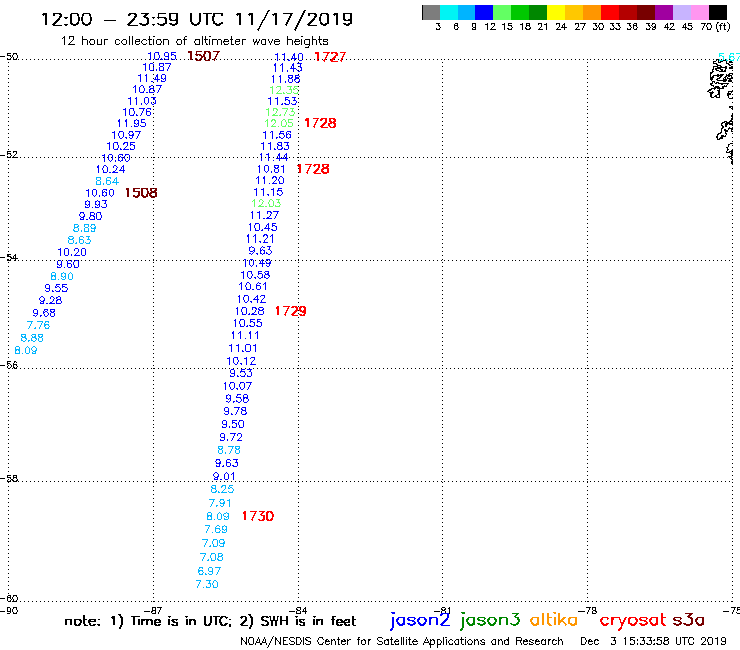Image resolution: width=740 pixels, height=650 pixels.
Task: Pick the yellow swatch in the wave height legend
Action: pyautogui.click(x=555, y=12)
